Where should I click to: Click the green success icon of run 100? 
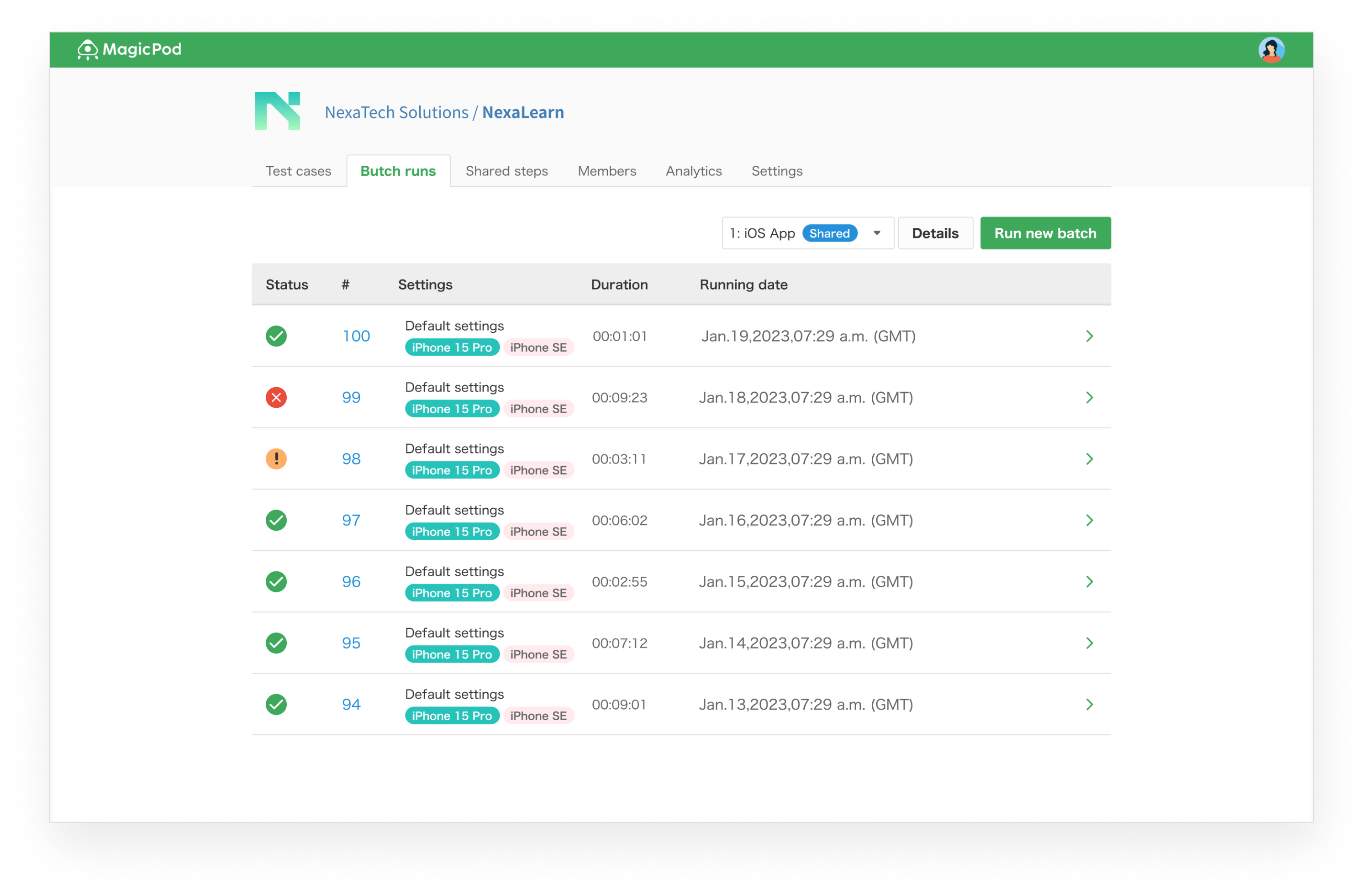276,336
